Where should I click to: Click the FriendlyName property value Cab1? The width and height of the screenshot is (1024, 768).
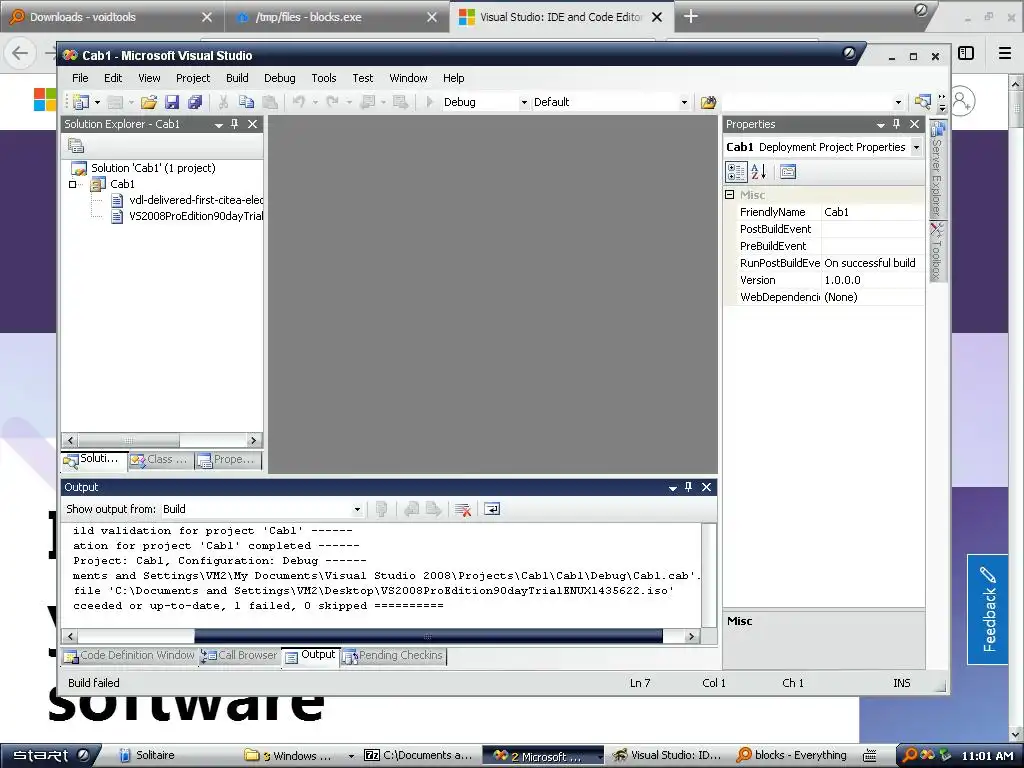(x=872, y=212)
